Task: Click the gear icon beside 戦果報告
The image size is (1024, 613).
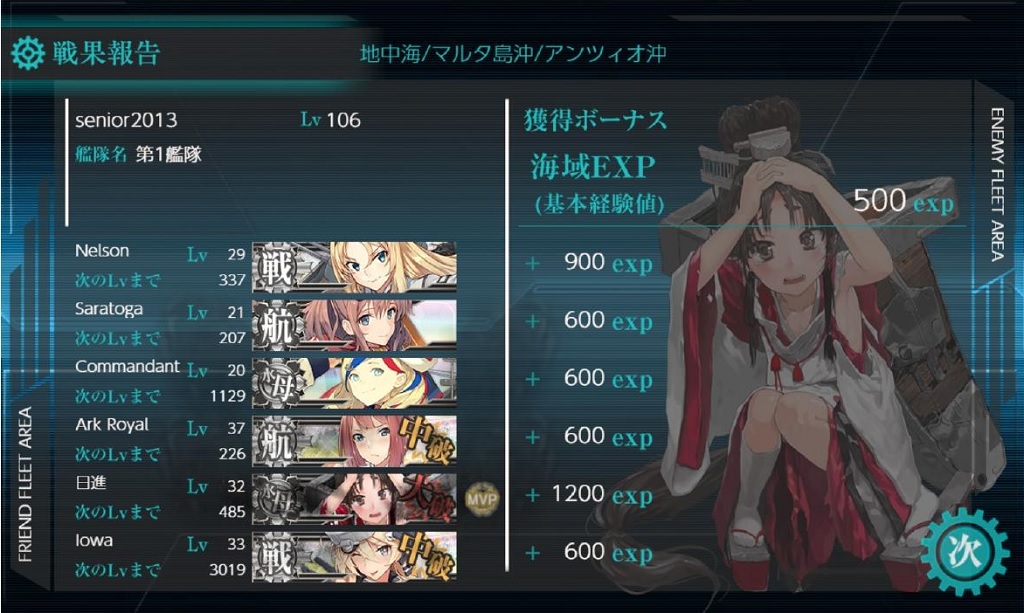Action: pos(28,54)
